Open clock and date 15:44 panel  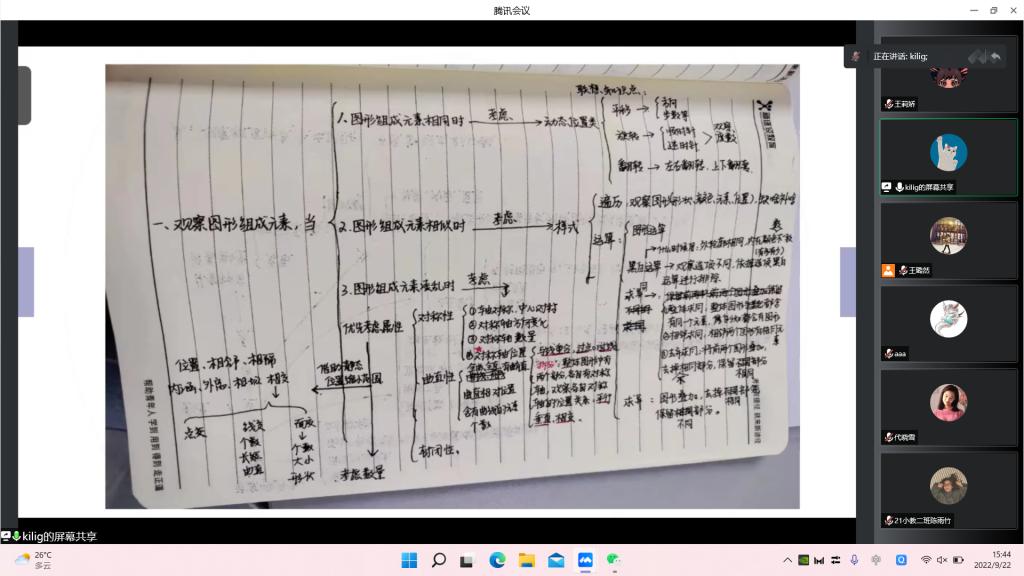(x=1000, y=560)
